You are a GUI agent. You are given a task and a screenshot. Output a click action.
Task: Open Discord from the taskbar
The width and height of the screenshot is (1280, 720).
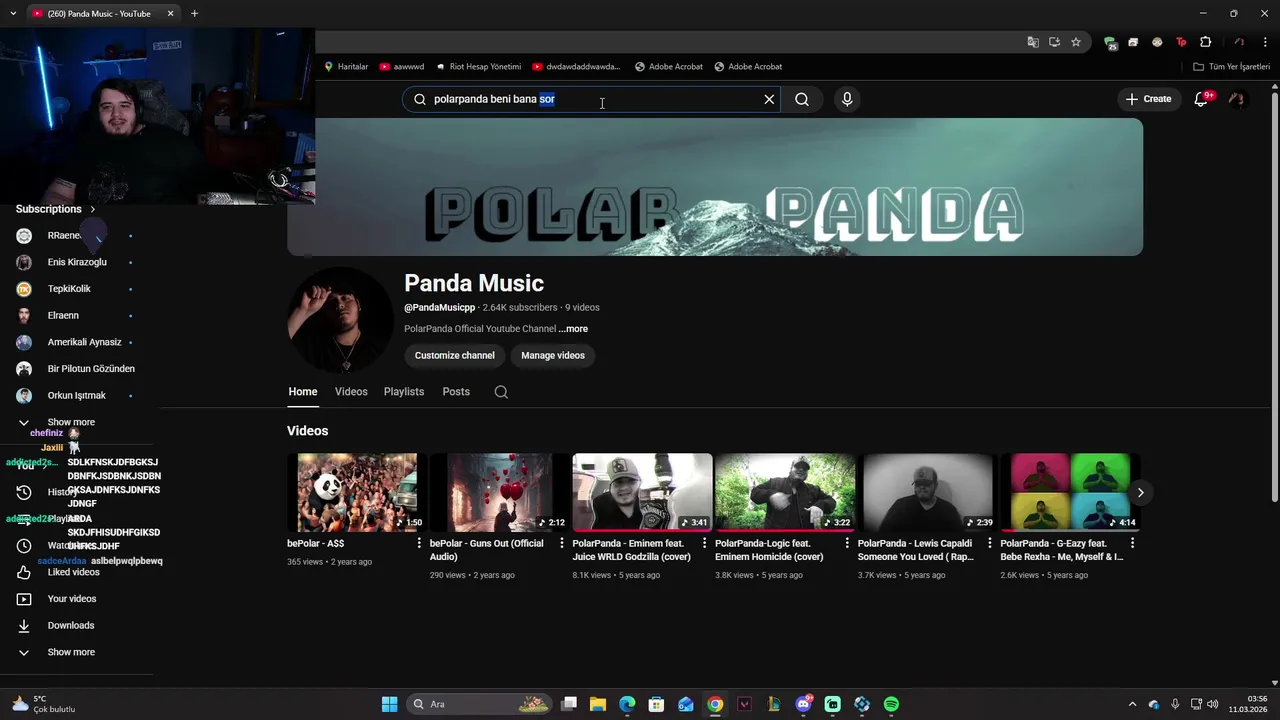click(803, 704)
